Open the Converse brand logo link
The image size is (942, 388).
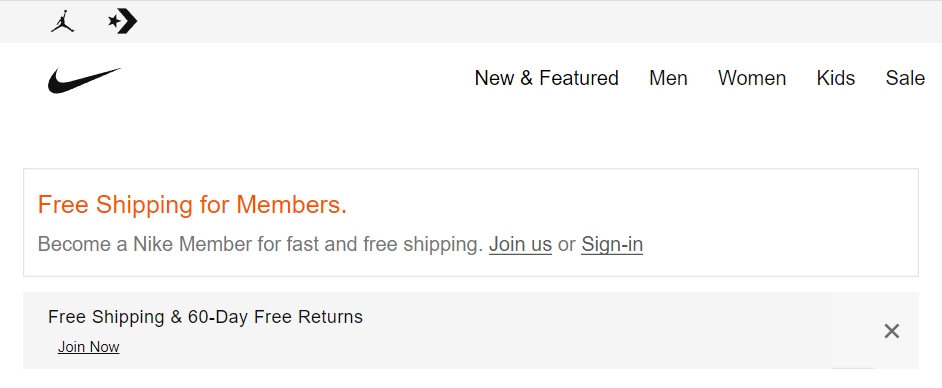tap(123, 22)
